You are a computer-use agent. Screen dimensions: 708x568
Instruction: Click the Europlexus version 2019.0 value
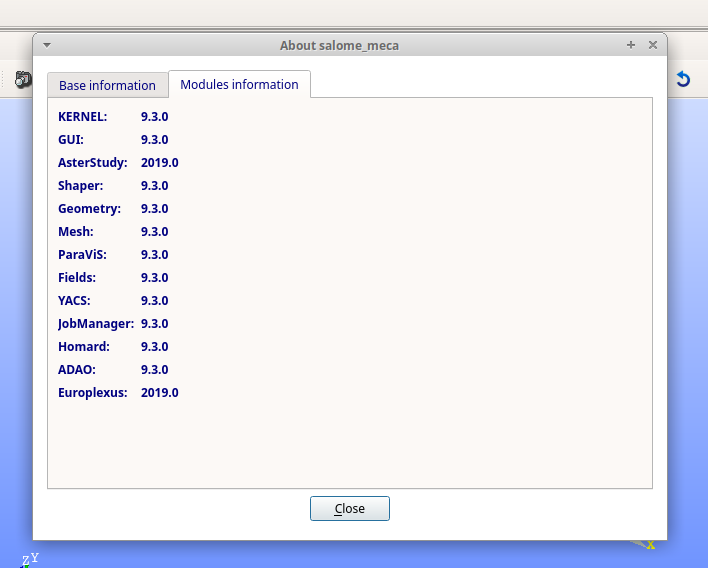pos(159,393)
